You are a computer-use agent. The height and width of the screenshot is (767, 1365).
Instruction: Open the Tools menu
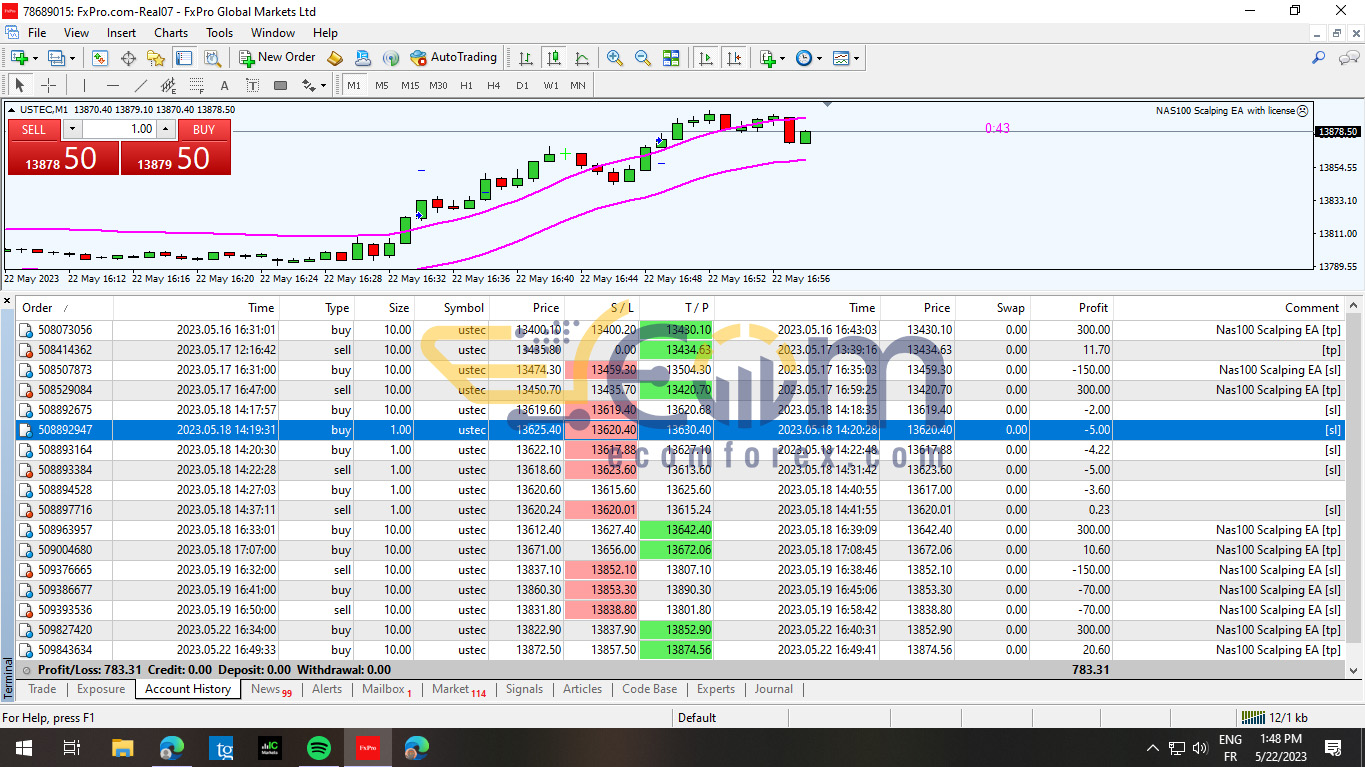219,33
